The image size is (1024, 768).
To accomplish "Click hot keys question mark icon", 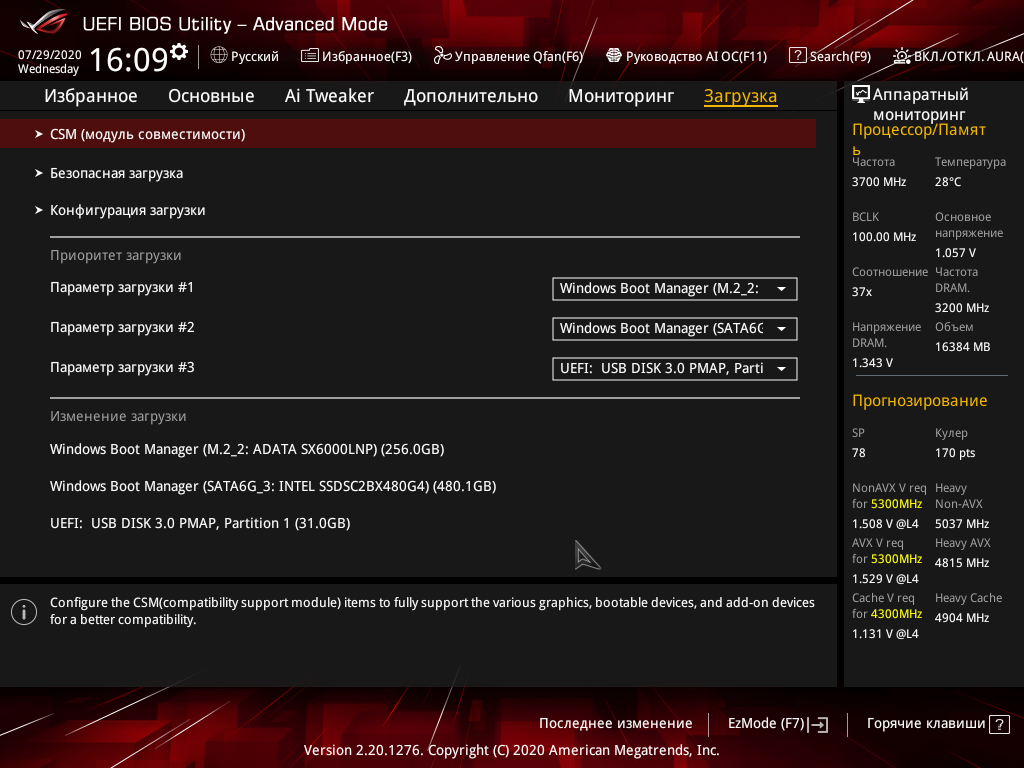I will pyautogui.click(x=999, y=724).
